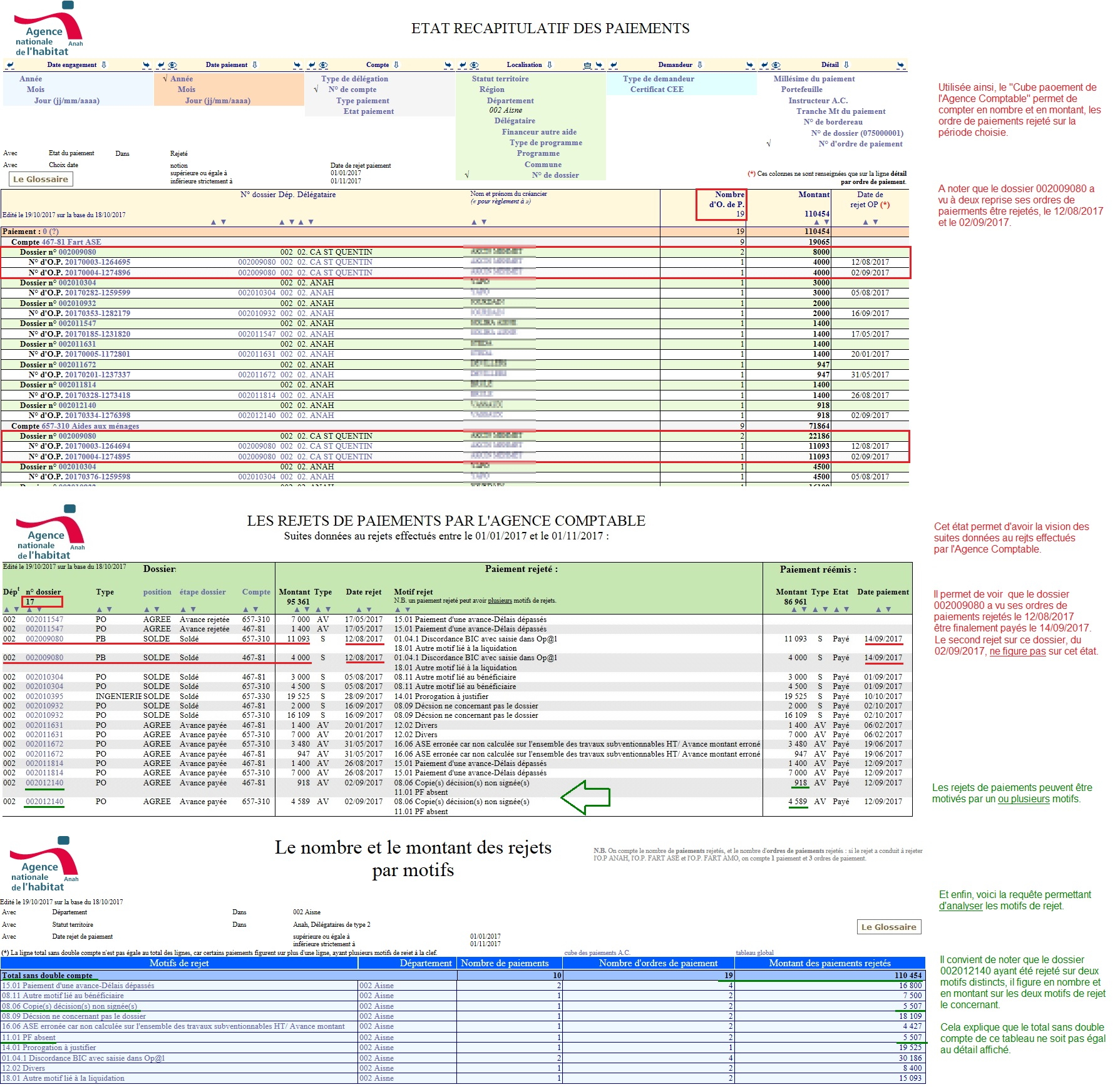Click right arrow of Date paiement header

[x=297, y=65]
